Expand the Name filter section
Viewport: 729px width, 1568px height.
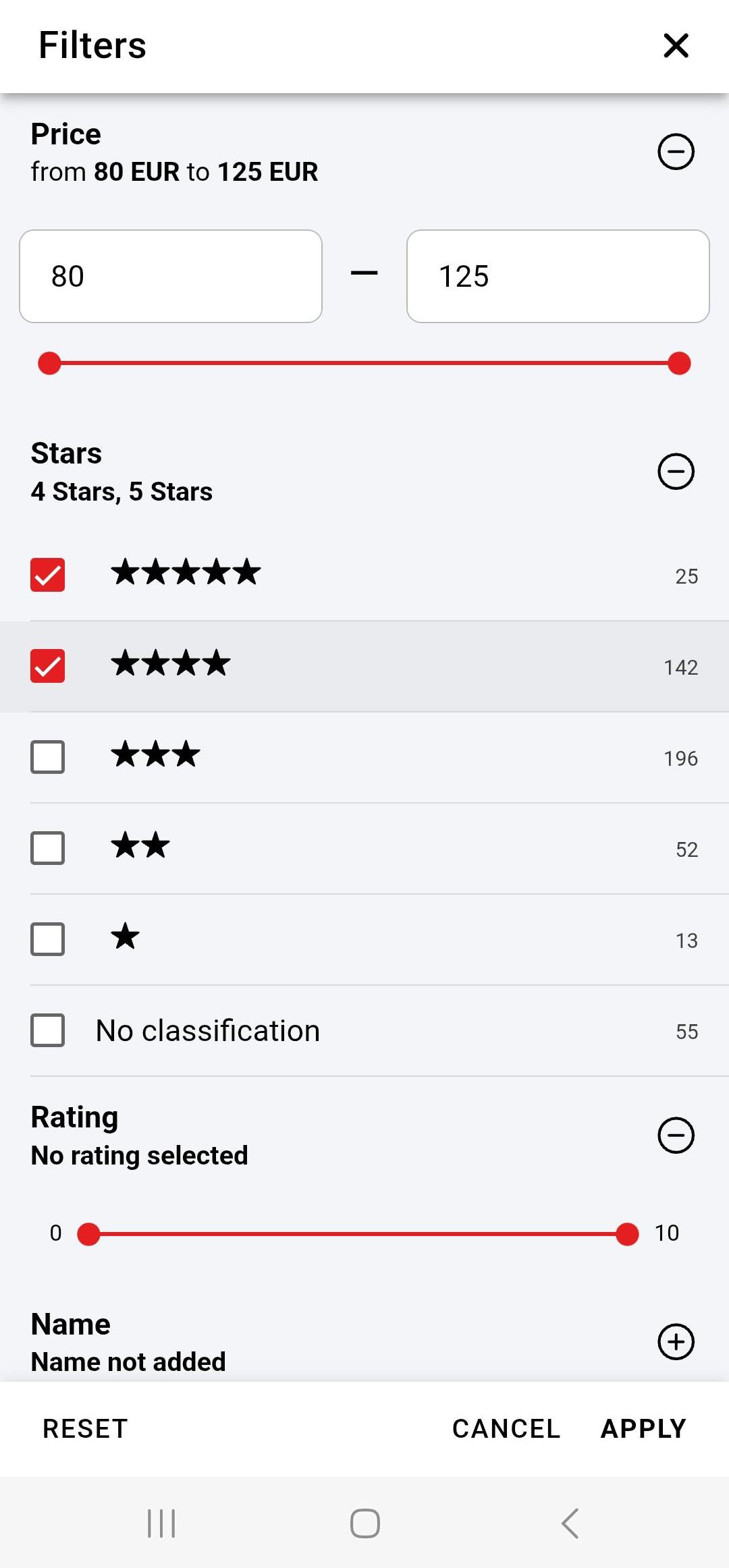coord(676,1342)
